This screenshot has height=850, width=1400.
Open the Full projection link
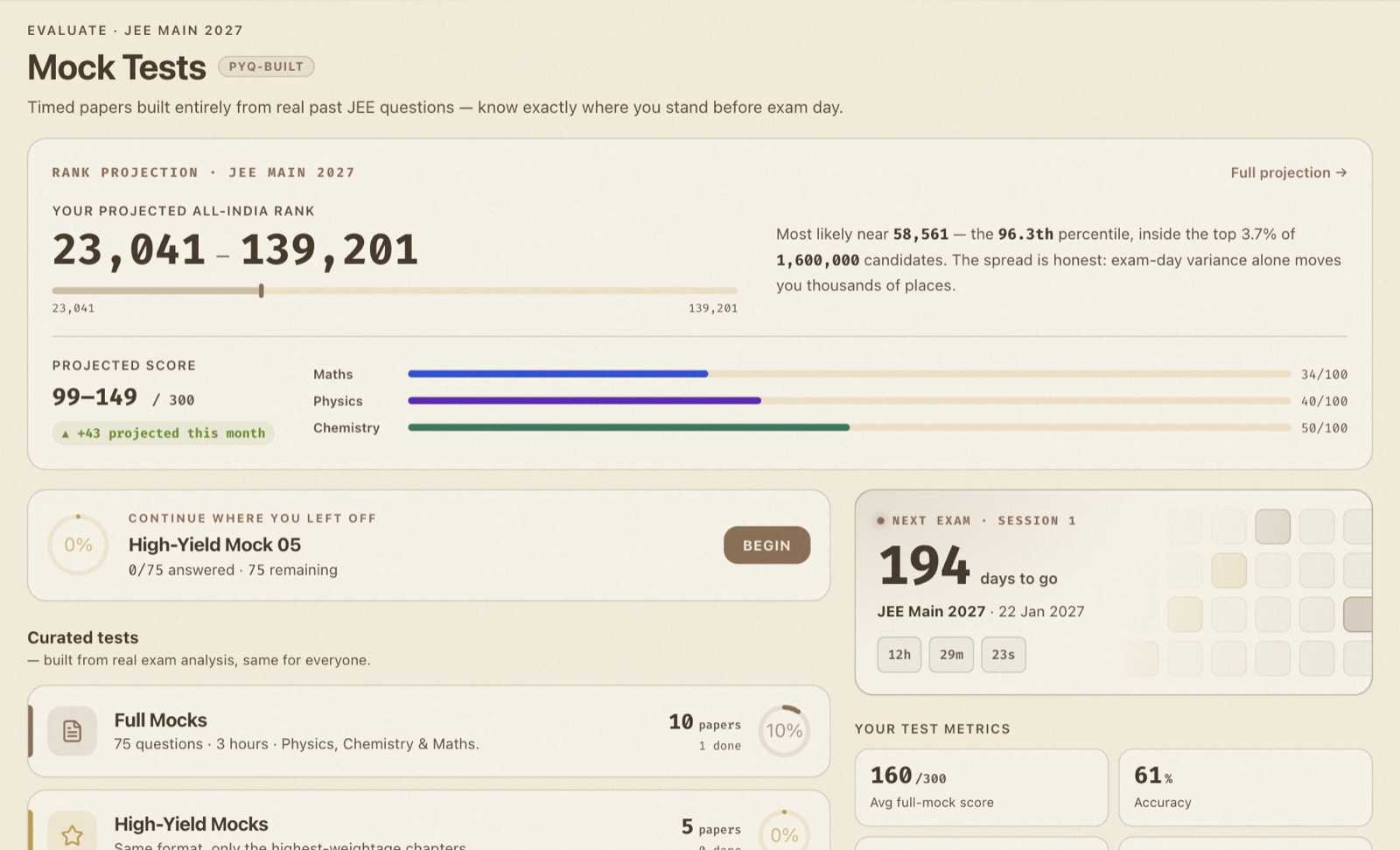[1289, 172]
